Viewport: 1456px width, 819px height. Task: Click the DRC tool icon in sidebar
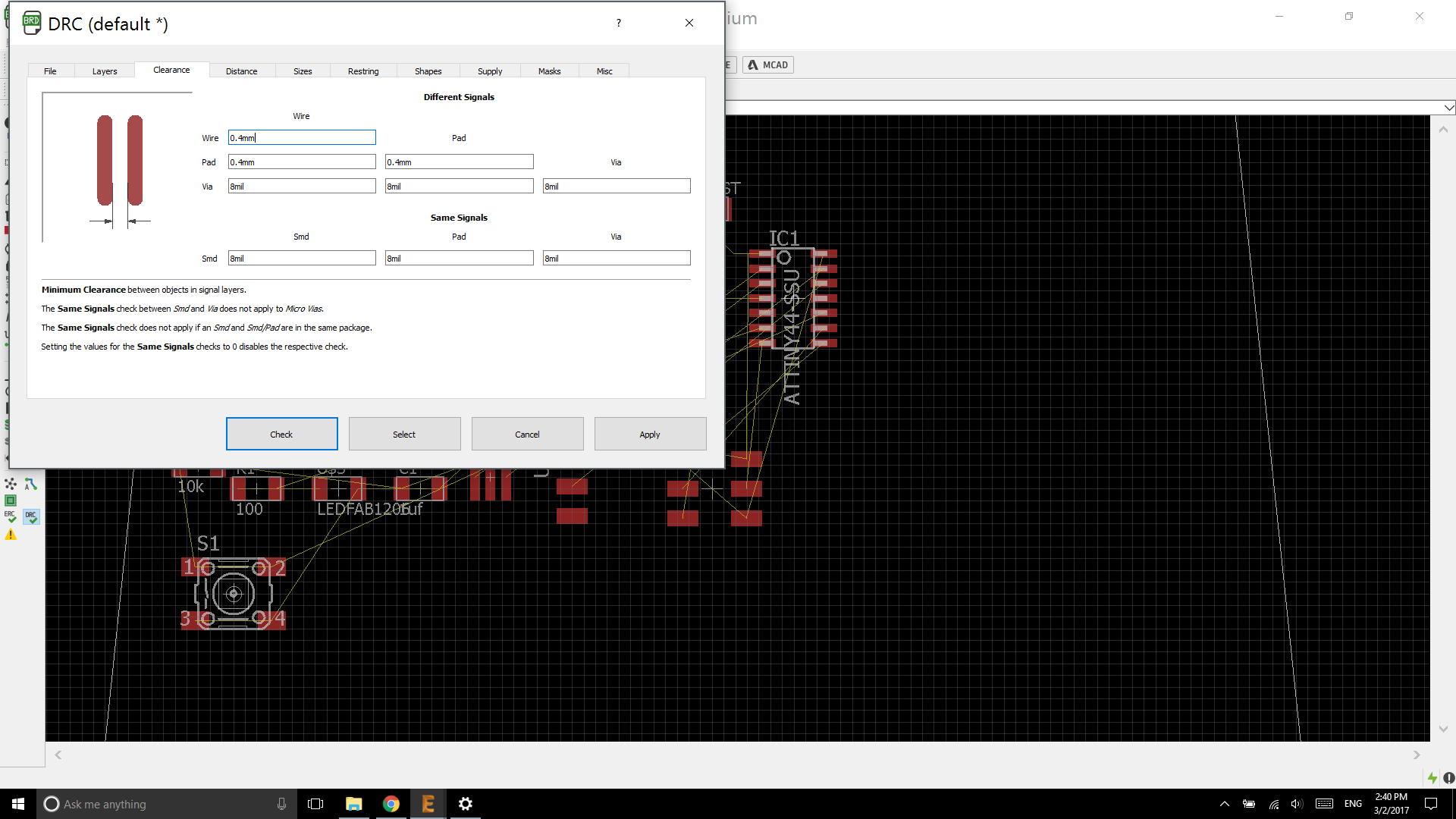(31, 516)
